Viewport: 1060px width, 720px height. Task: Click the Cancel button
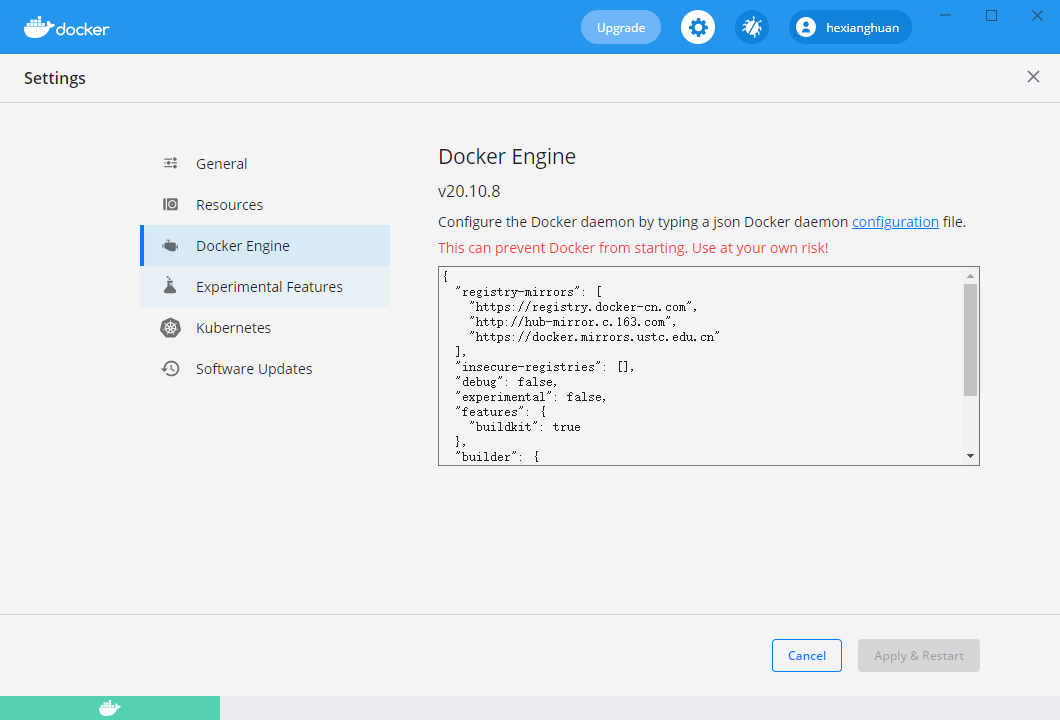pyautogui.click(x=806, y=655)
